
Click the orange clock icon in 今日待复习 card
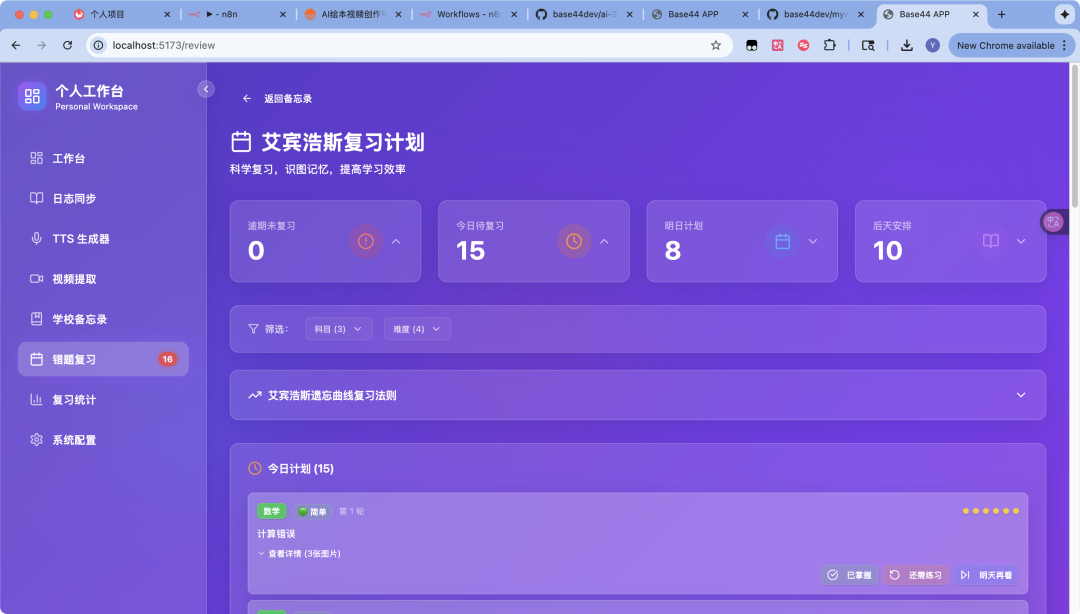[x=574, y=241]
